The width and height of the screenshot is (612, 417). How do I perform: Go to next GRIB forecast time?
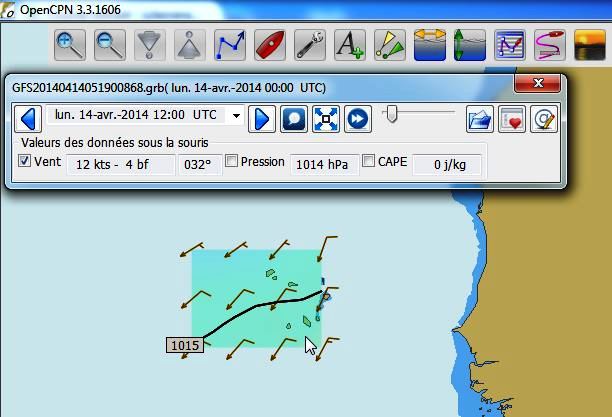(x=262, y=119)
